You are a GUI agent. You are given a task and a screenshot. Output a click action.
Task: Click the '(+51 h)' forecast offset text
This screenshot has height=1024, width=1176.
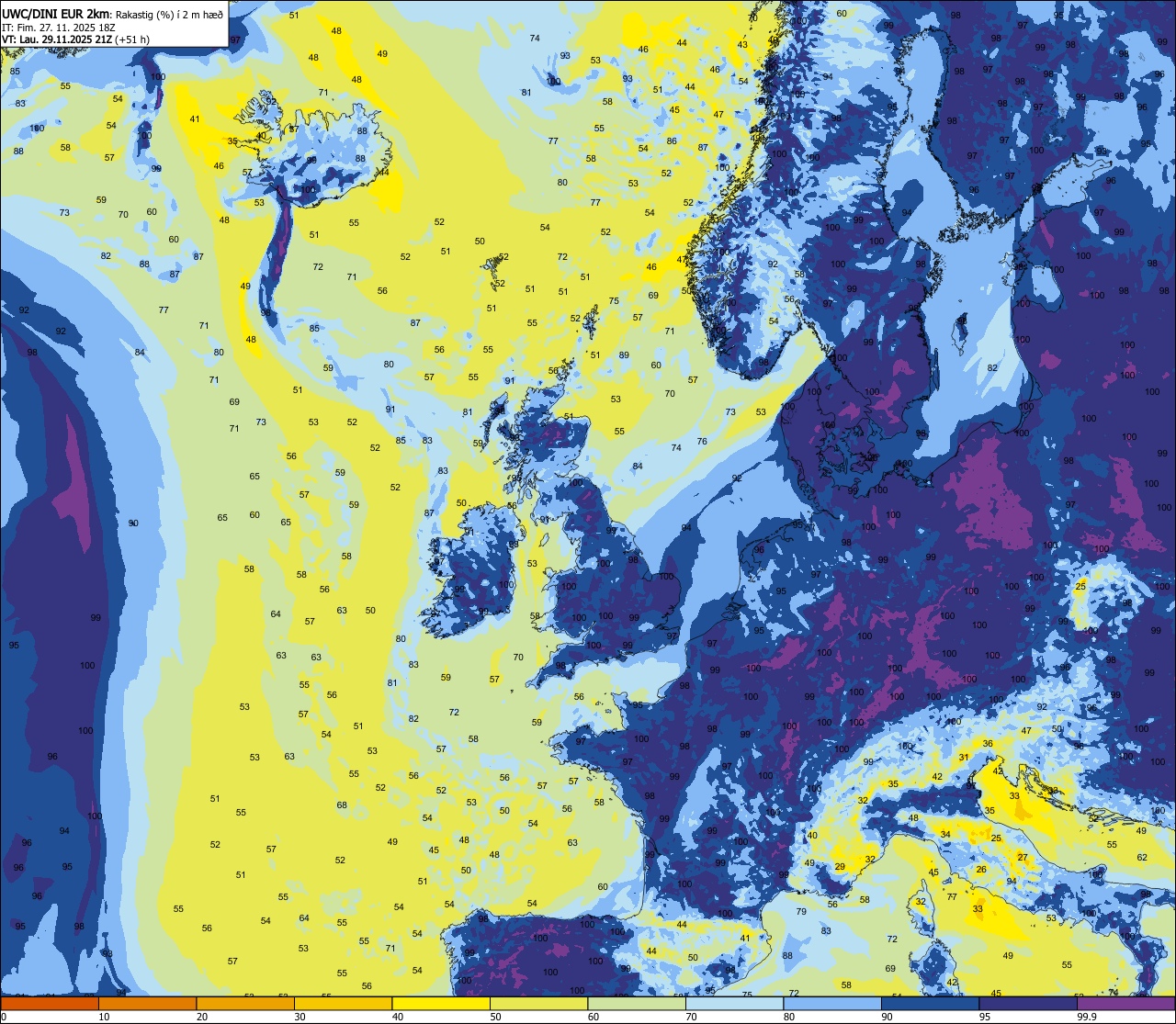pos(133,39)
